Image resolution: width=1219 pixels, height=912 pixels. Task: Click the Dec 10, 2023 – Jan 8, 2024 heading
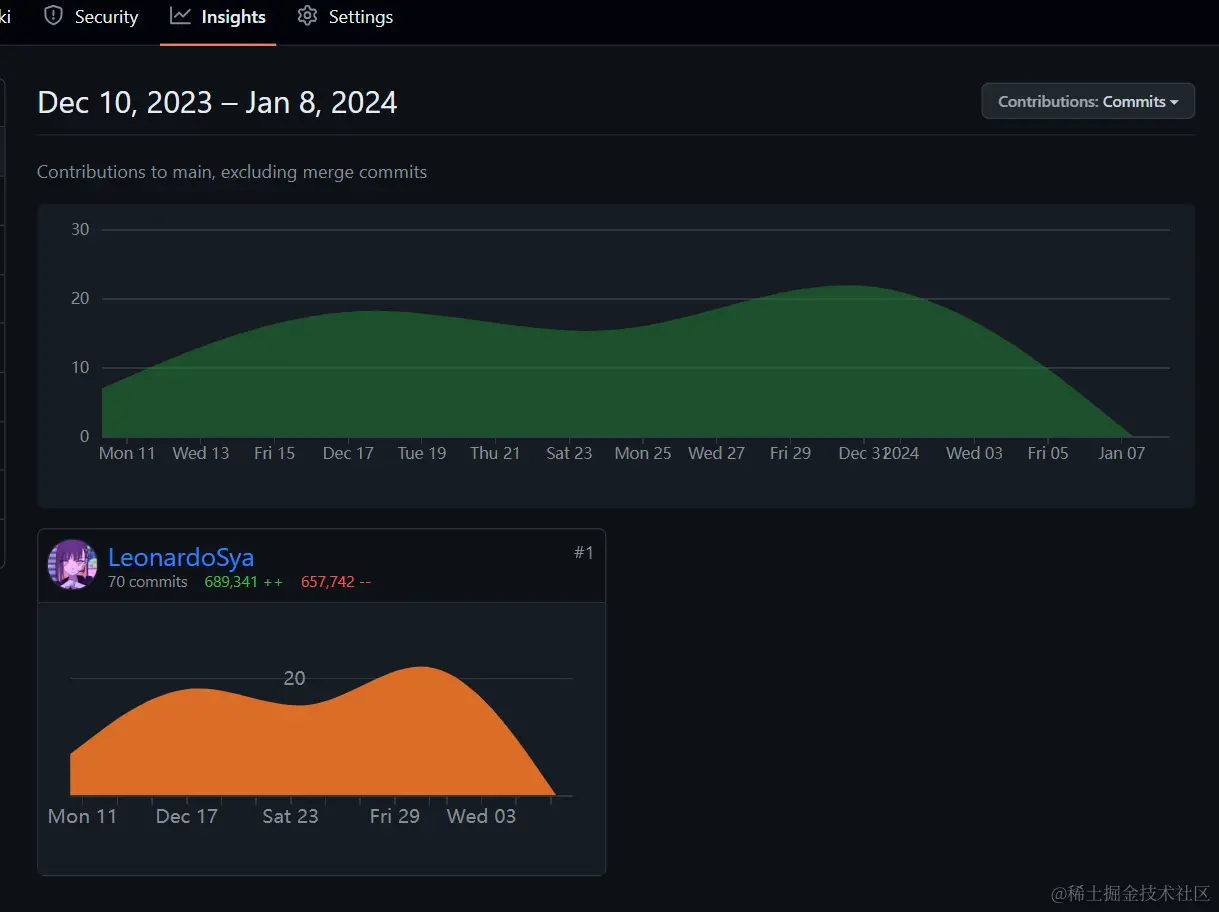click(x=216, y=101)
